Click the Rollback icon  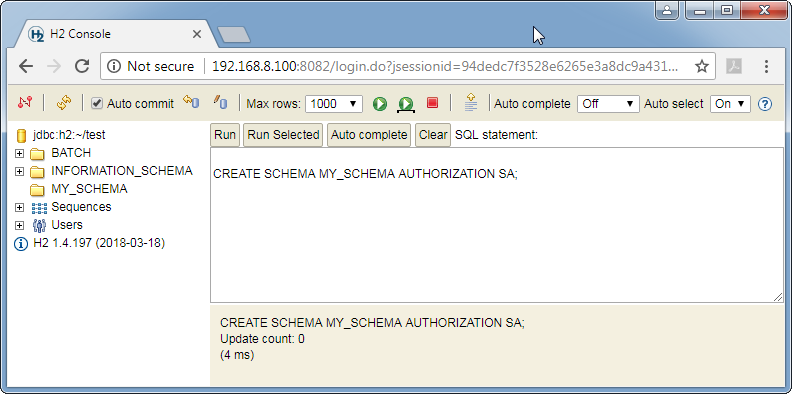point(191,102)
